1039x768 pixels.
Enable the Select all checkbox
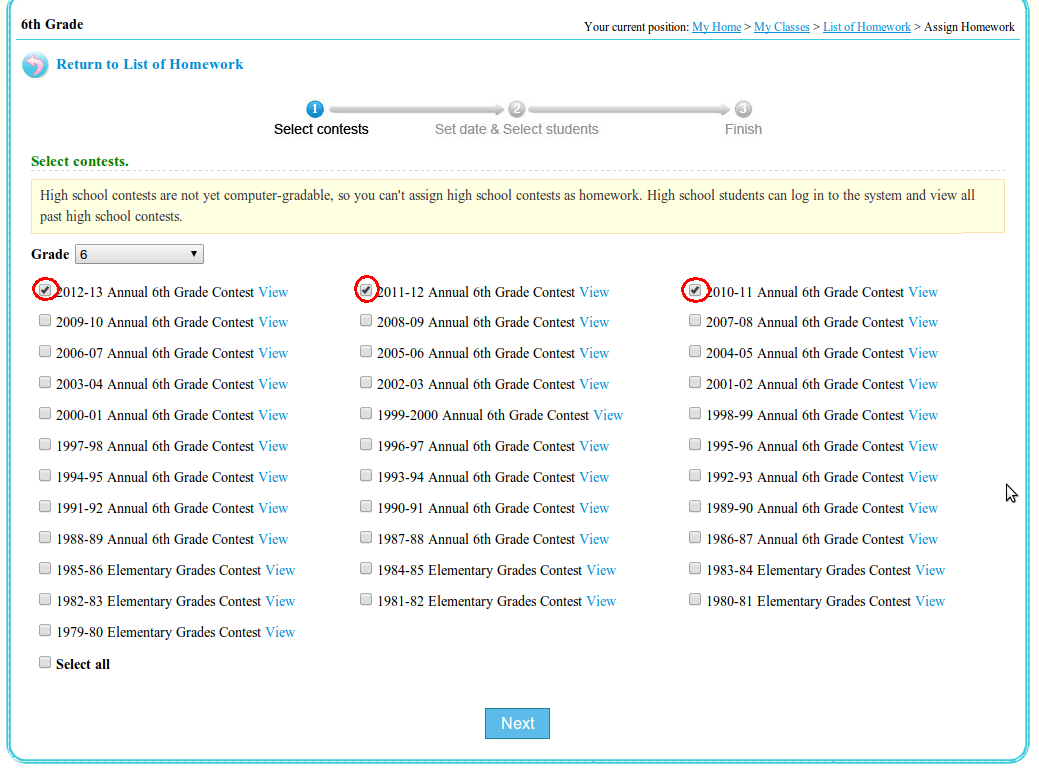click(x=45, y=662)
